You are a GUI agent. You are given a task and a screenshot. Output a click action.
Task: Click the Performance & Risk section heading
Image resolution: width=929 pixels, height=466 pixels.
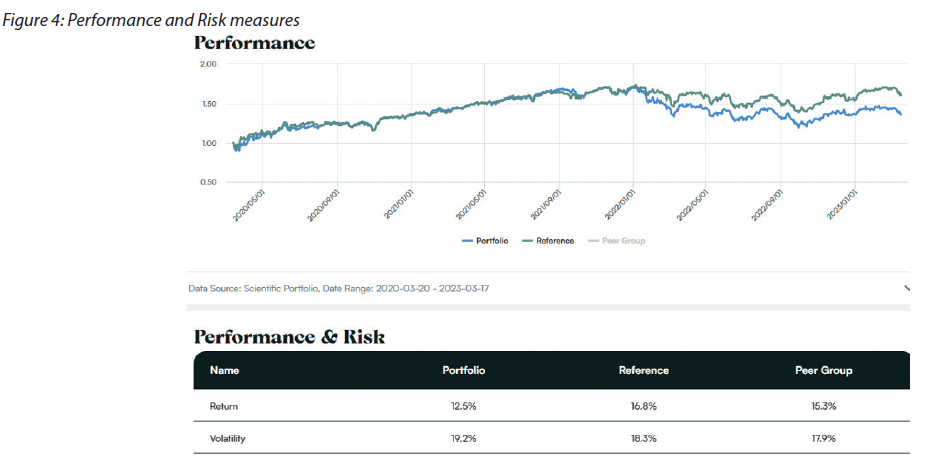(289, 336)
